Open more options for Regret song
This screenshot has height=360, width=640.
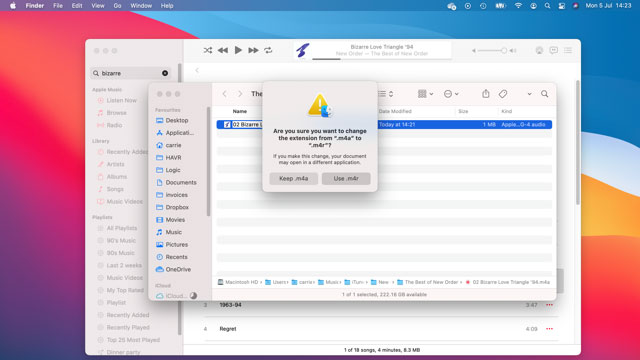coord(549,329)
